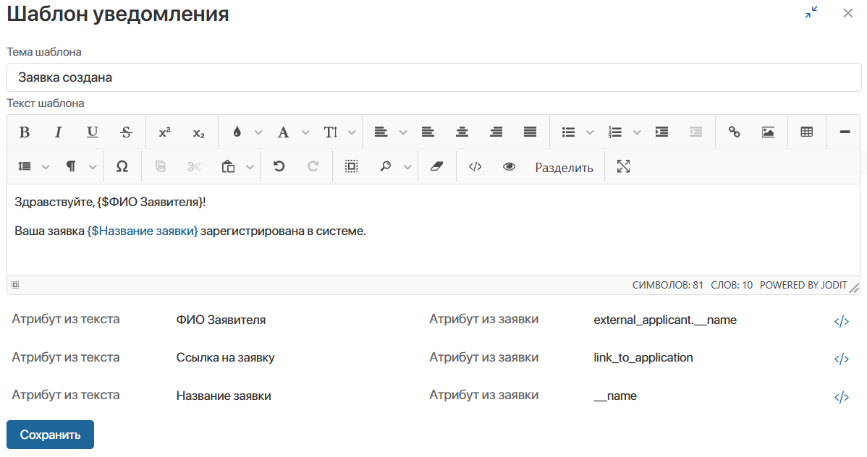This screenshot has height=457, width=867.
Task: Expand the bulleted list style dropdown
Action: coord(590,133)
